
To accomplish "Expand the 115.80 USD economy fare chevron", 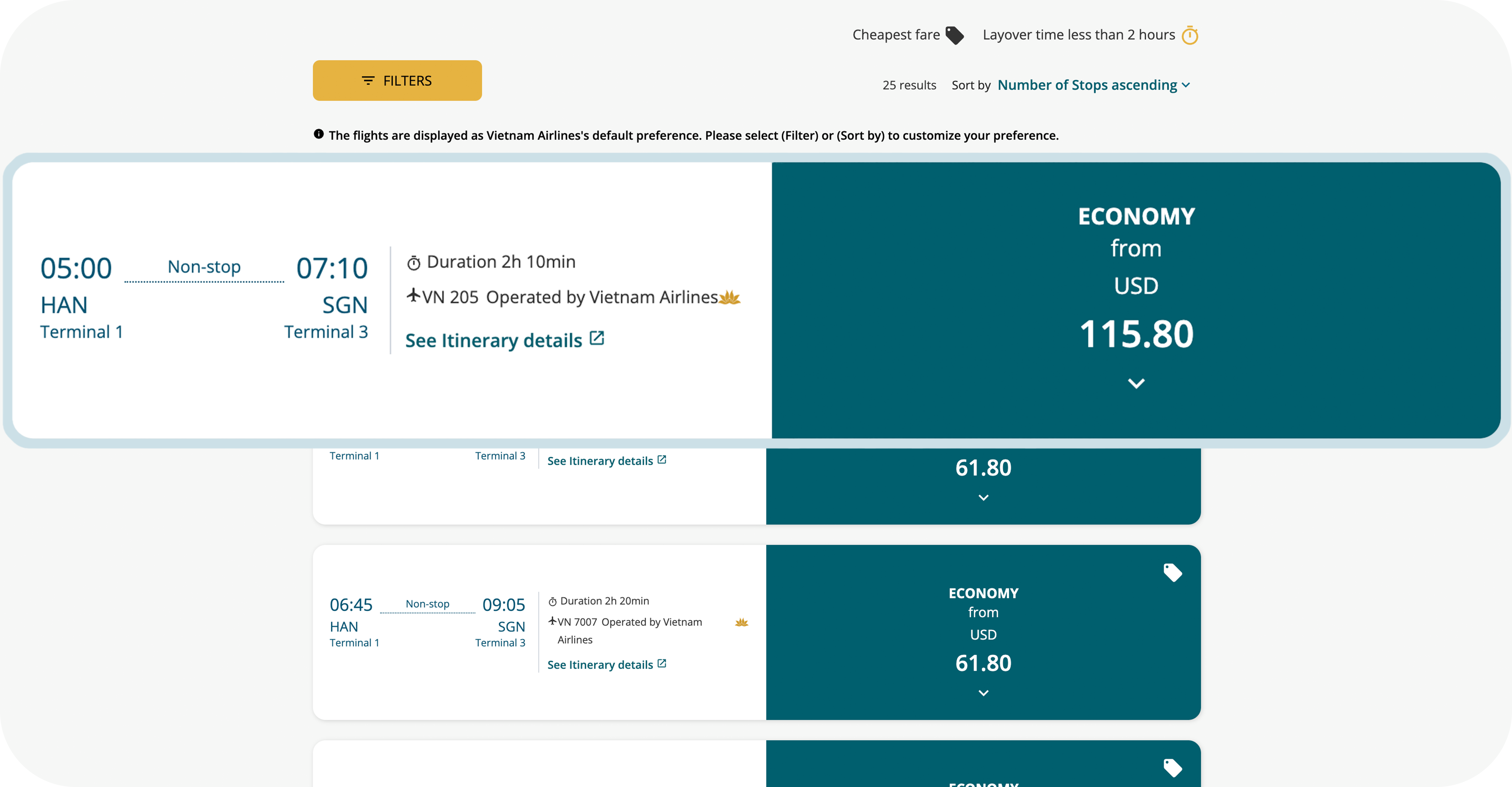I will tap(1136, 383).
